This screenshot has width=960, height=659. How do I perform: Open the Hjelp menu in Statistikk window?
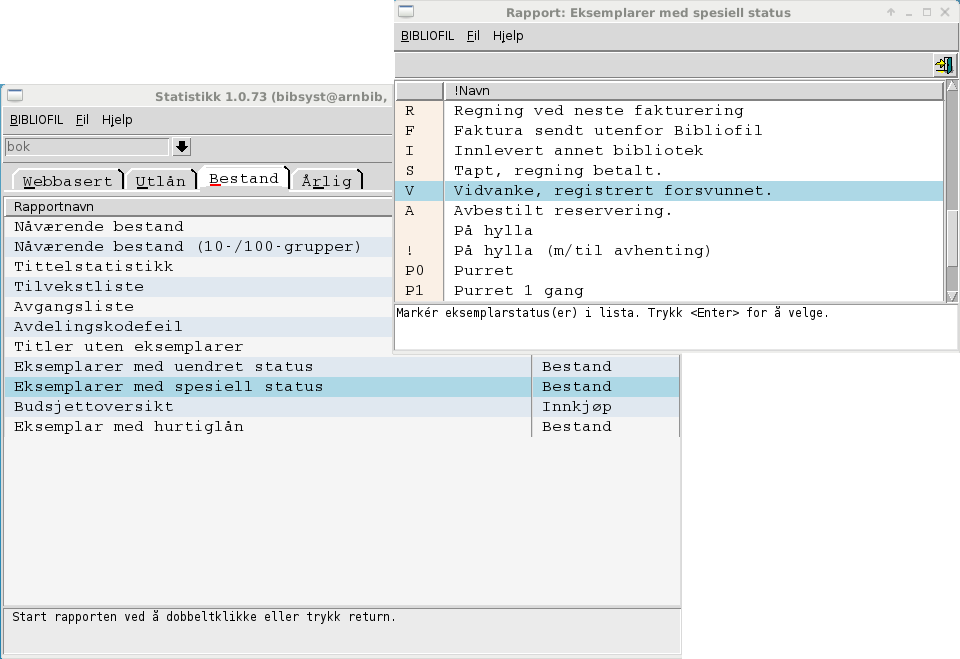[117, 120]
